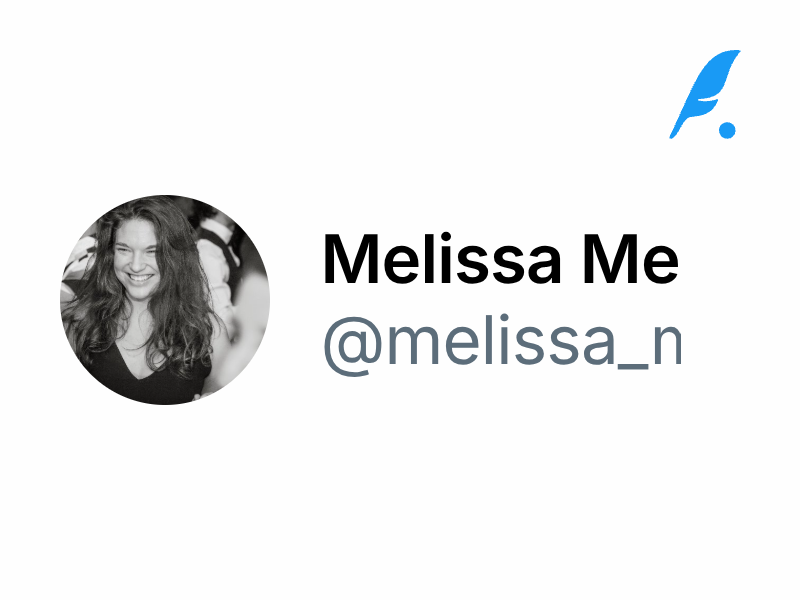Click the black-and-white avatar image
The image size is (800, 600).
pyautogui.click(x=165, y=300)
